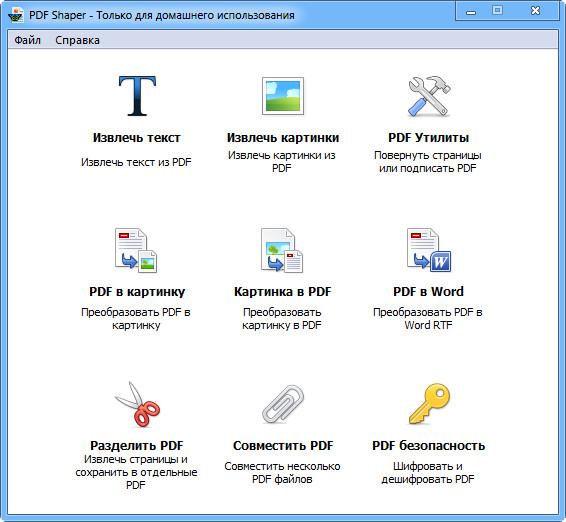Click 'Преобразовать картинку в PDF' description

(282, 318)
